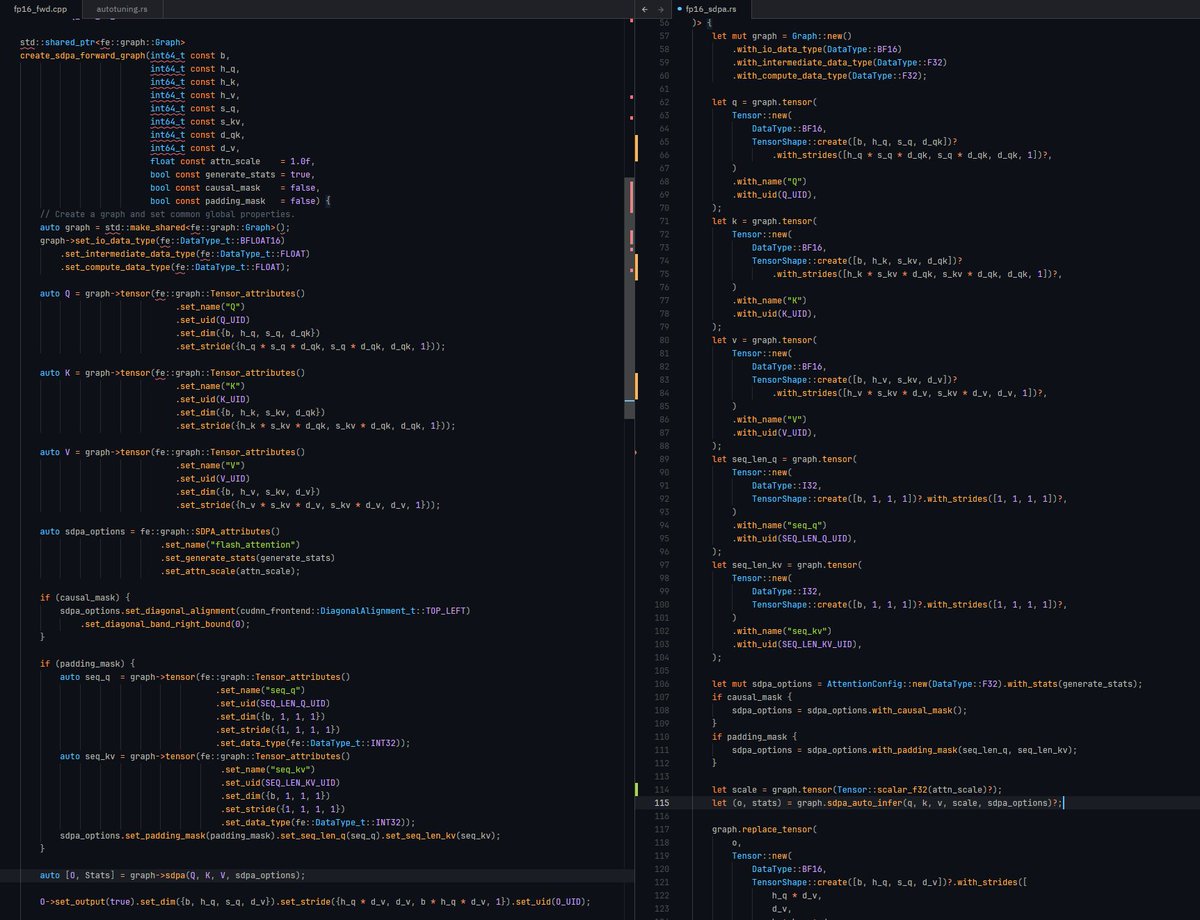Screen dimensions: 1200x920
Task: Go forward with the right arrow icon
Action: tap(661, 8)
